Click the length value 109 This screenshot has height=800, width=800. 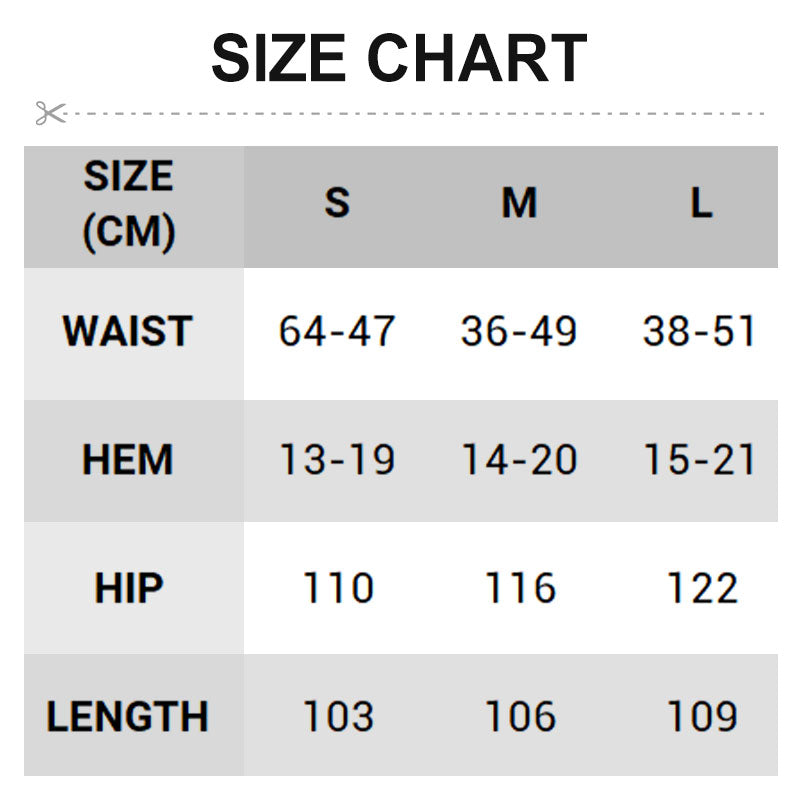click(x=702, y=716)
